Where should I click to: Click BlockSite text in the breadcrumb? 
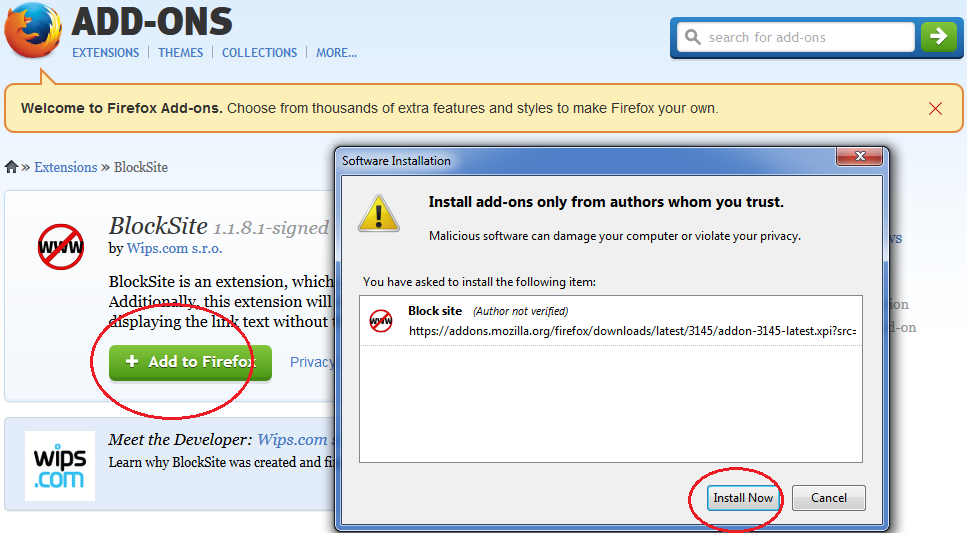pyautogui.click(x=141, y=167)
